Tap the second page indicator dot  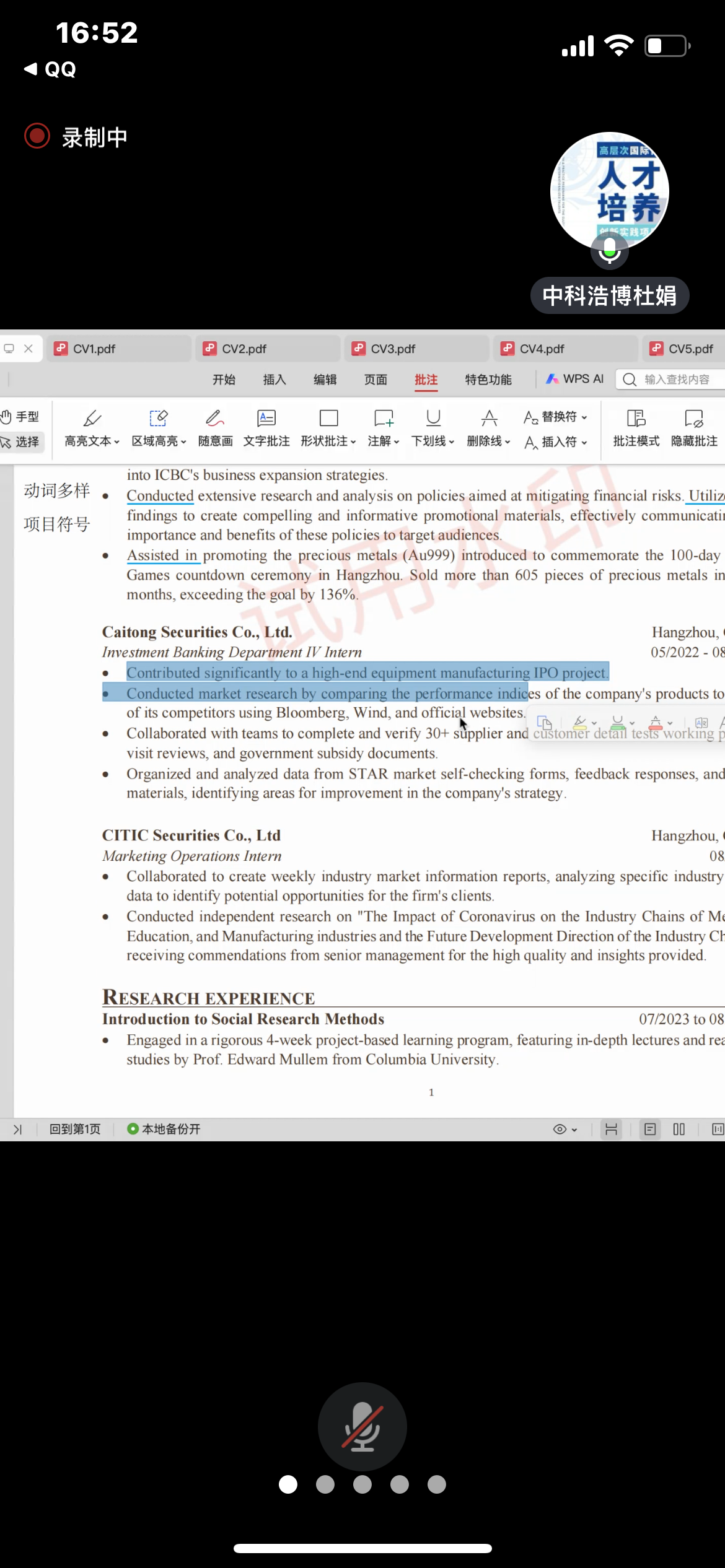[x=325, y=1484]
